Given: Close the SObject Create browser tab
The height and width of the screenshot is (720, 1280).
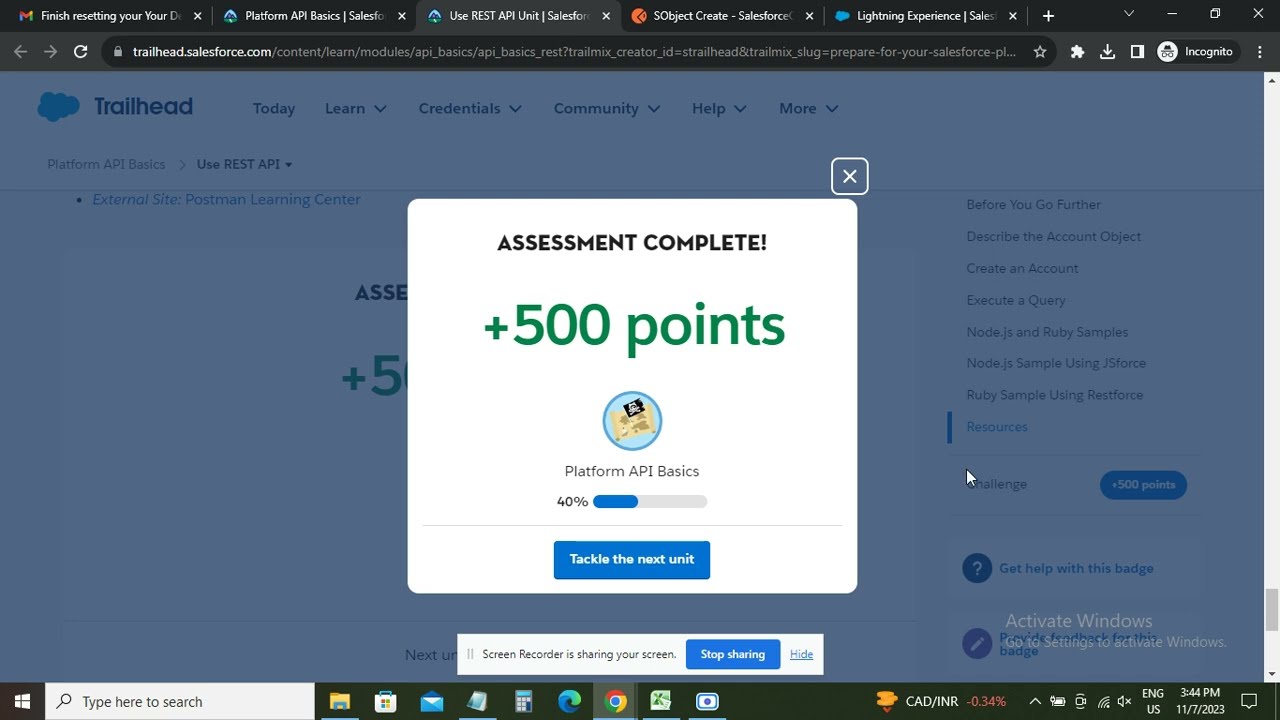Looking at the screenshot, I should [x=809, y=16].
